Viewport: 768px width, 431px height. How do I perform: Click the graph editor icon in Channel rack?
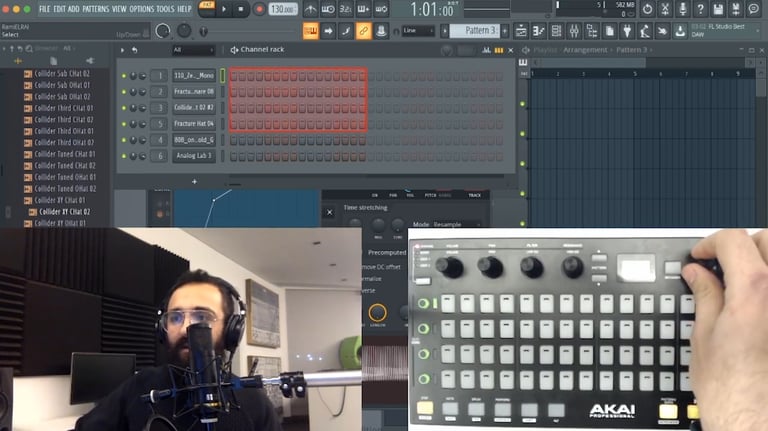(486, 50)
